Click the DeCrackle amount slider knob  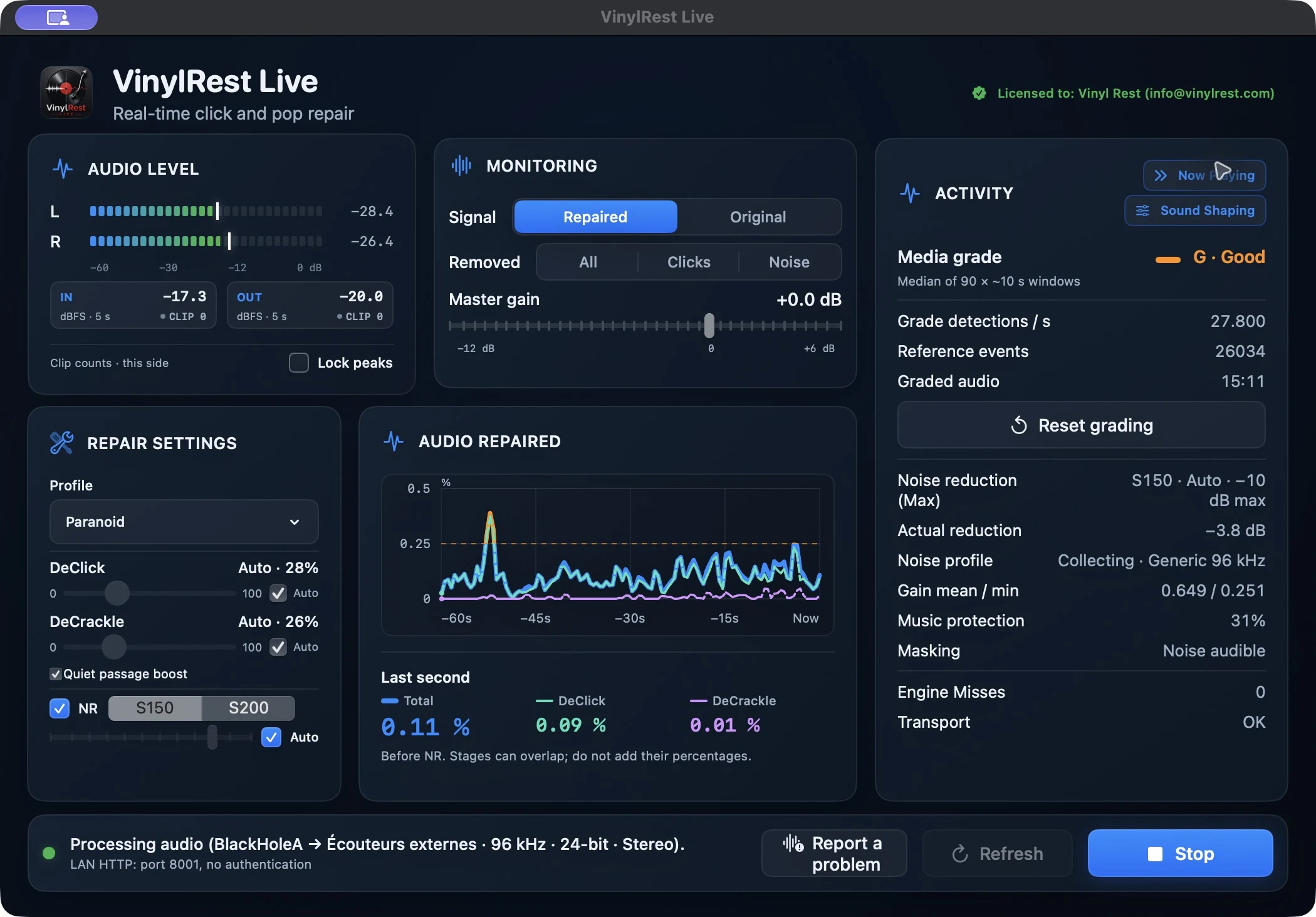click(113, 647)
